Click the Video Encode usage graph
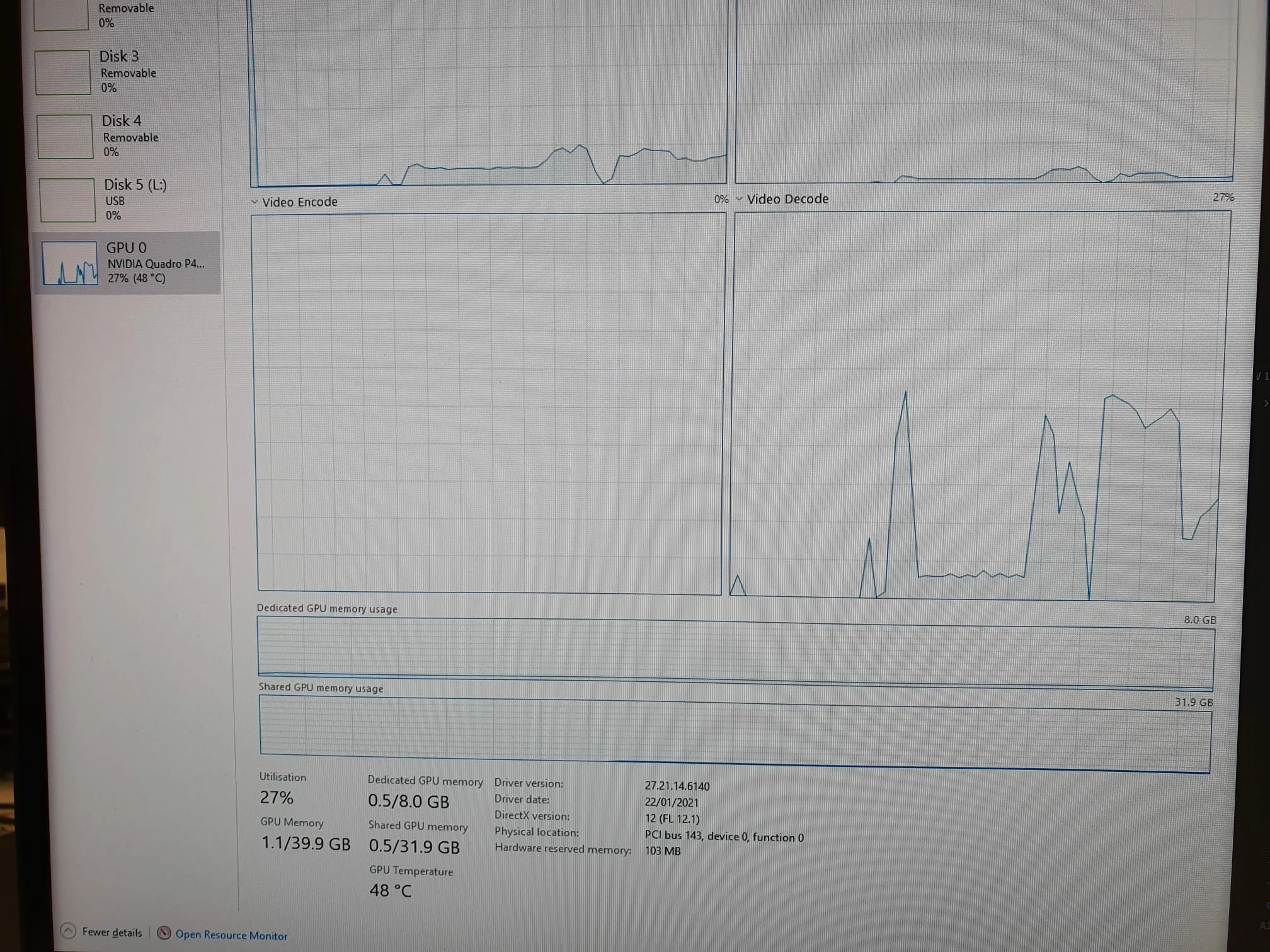The height and width of the screenshot is (952, 1270). [x=488, y=403]
